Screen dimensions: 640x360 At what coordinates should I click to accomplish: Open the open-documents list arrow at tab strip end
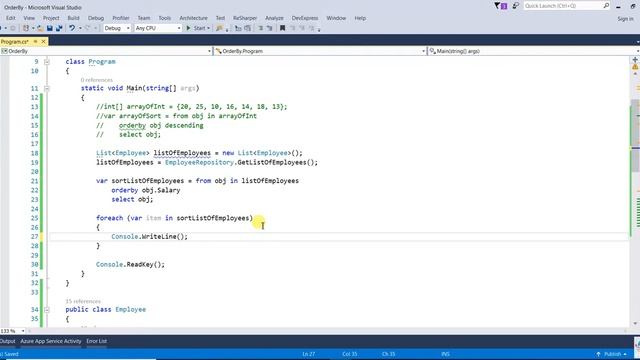638,42
